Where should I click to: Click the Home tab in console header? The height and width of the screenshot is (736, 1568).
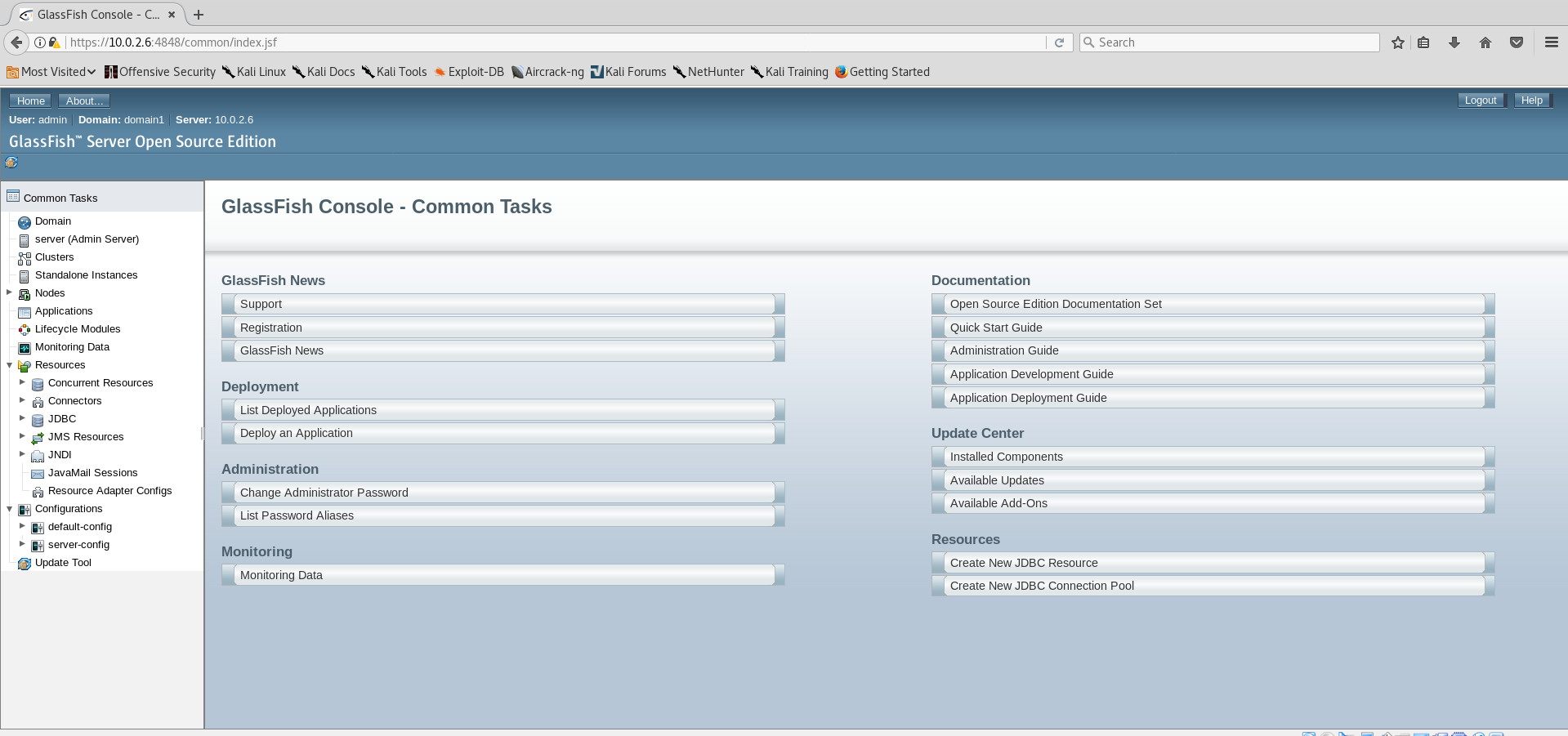pos(31,100)
